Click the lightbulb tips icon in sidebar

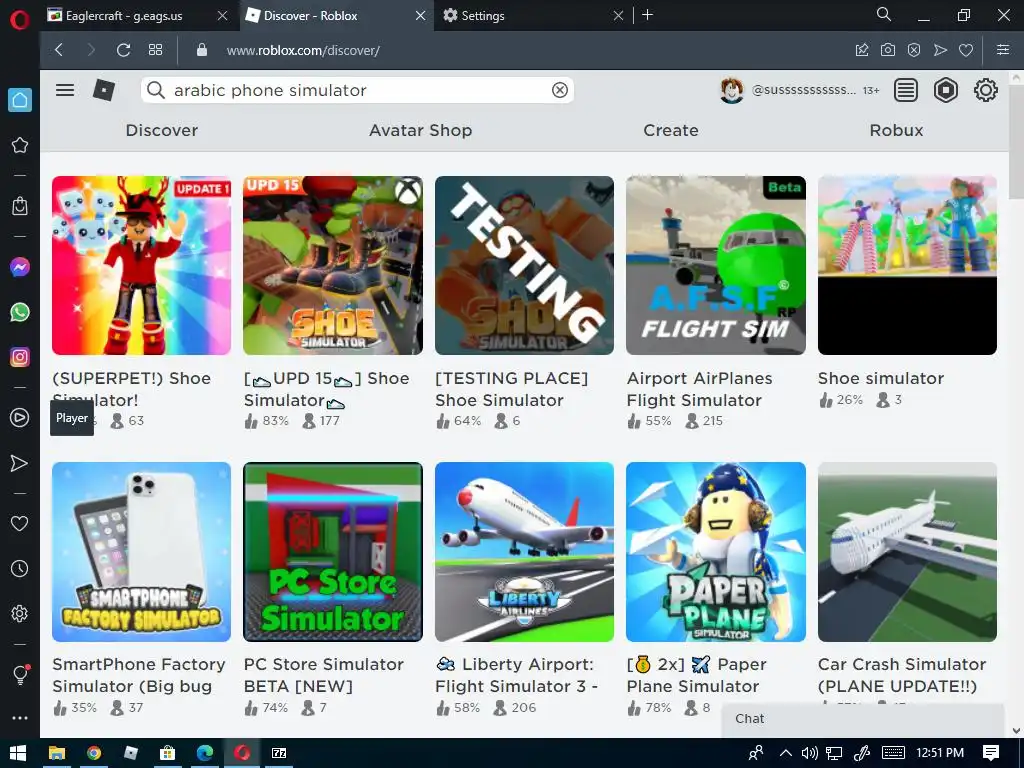click(x=20, y=675)
